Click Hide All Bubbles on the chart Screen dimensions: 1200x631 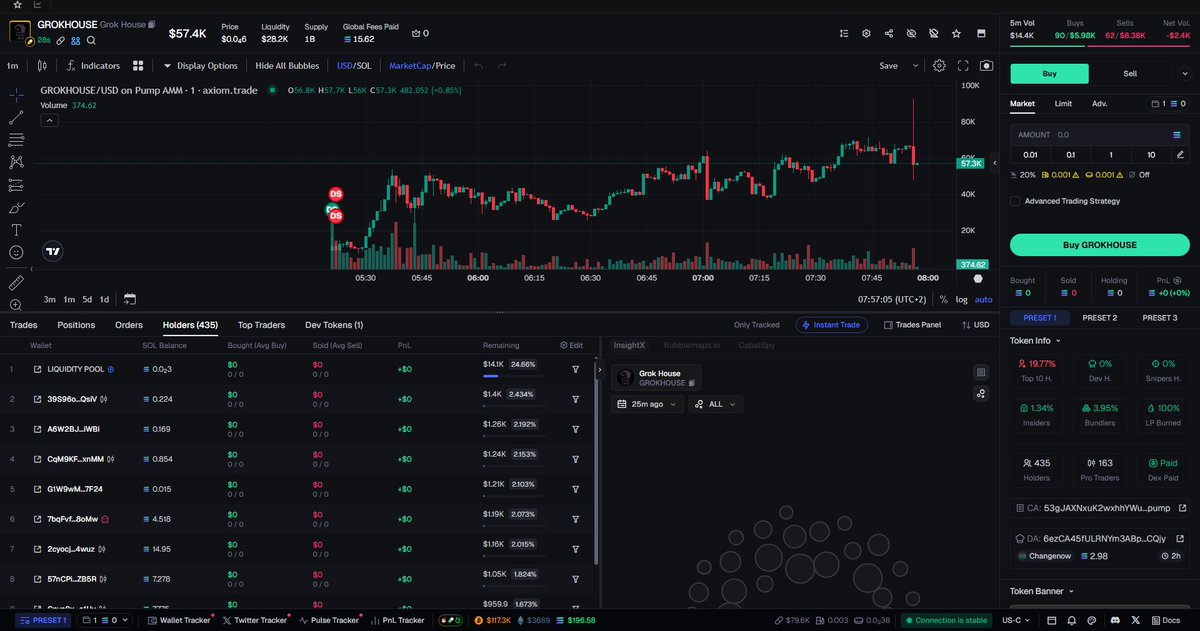point(287,66)
